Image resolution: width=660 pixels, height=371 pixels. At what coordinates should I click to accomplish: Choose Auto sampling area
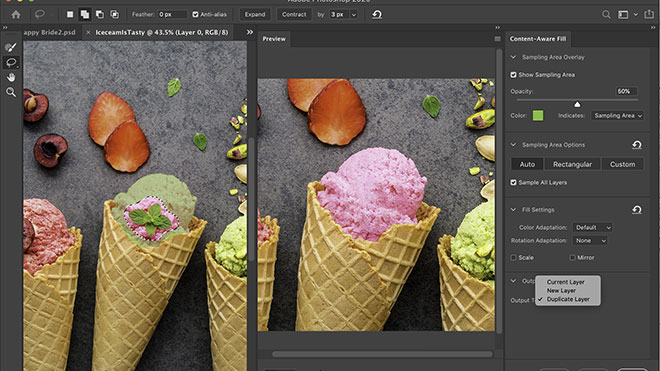point(527,164)
